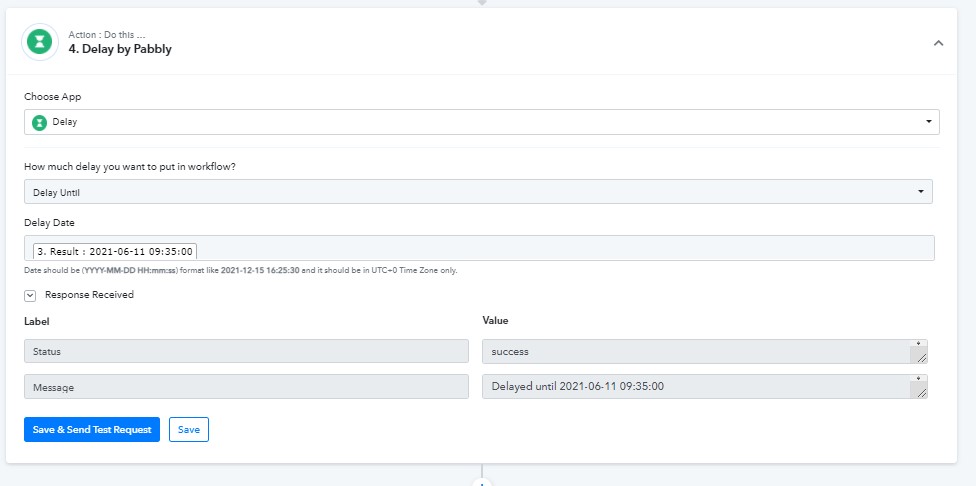The height and width of the screenshot is (486, 976).
Task: Click the 'Value' column header
Action: coord(495,320)
